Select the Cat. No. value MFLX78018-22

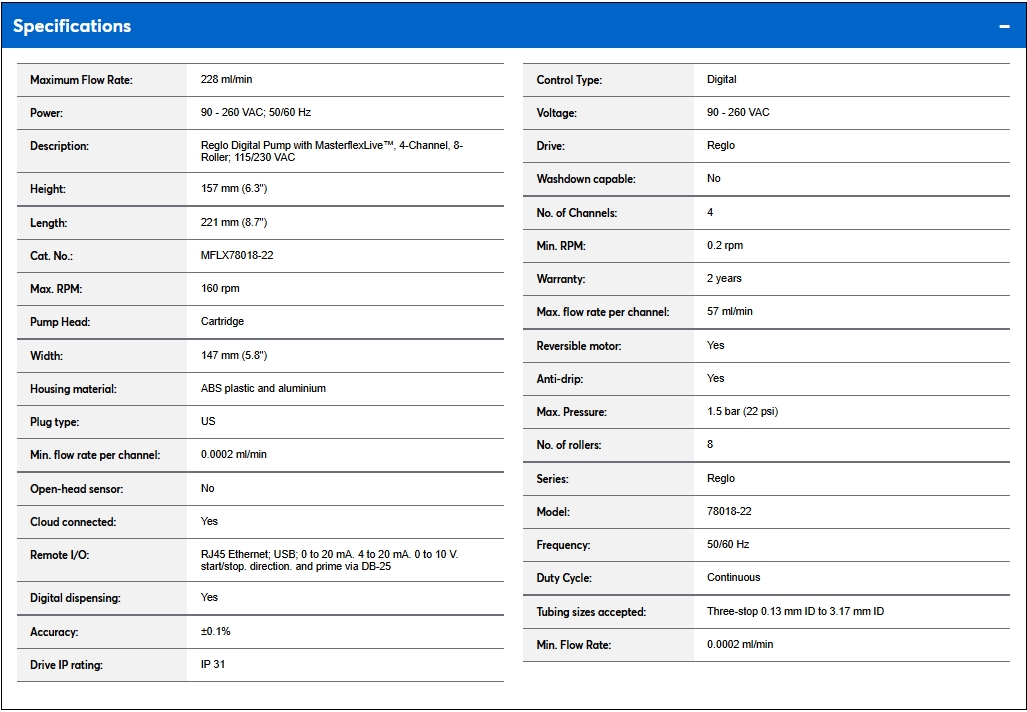click(x=237, y=255)
